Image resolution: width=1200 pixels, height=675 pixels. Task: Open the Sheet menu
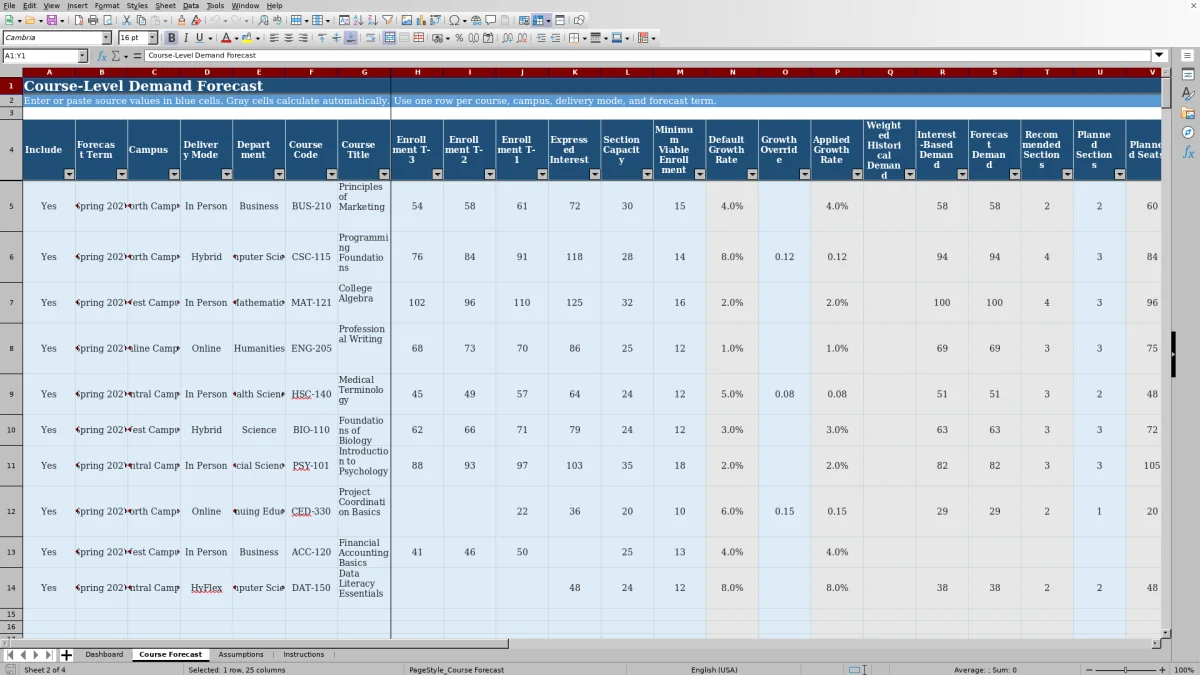pos(165,5)
